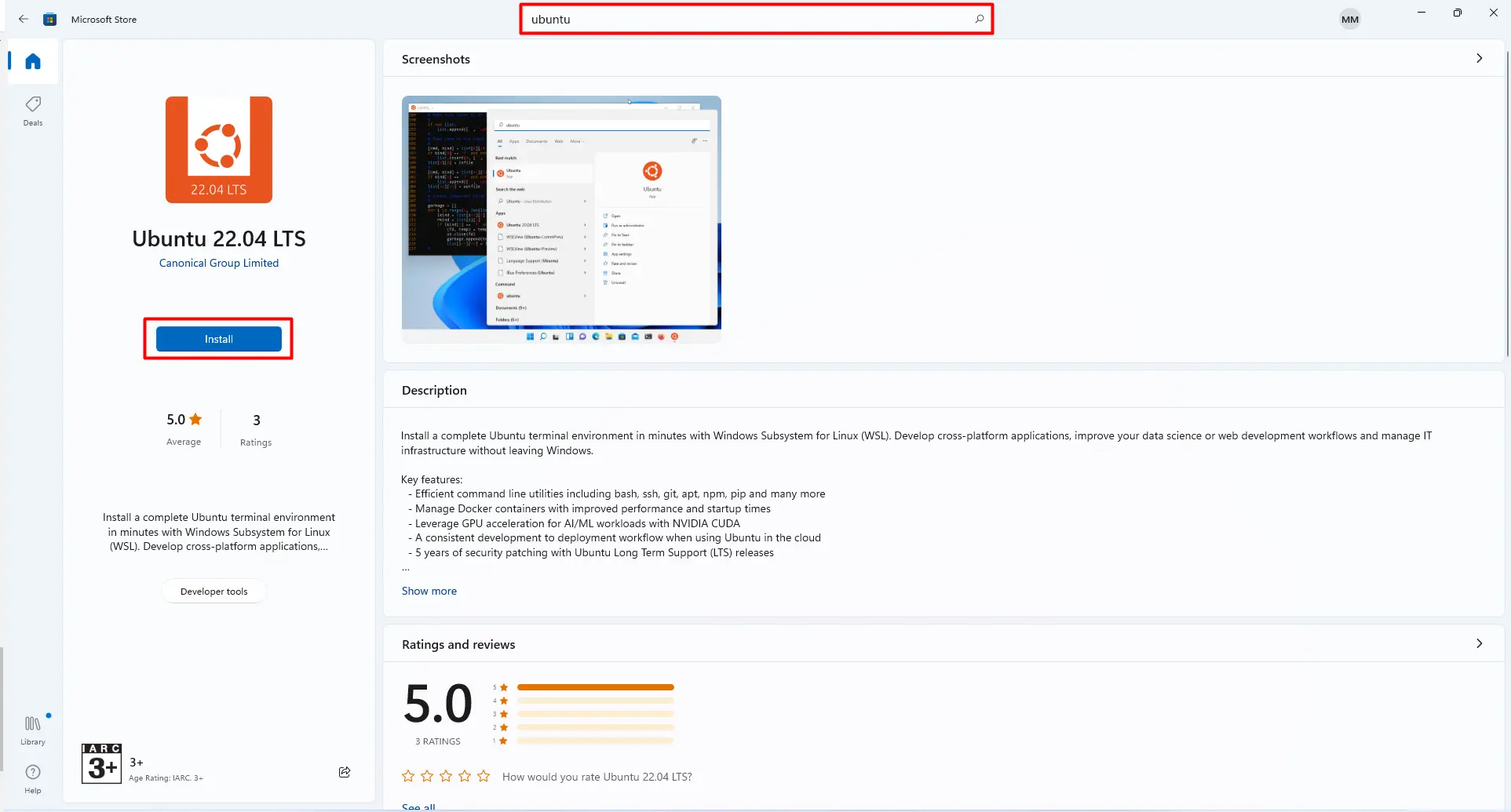Restore down the Microsoft Store window
This screenshot has width=1511, height=812.
pos(1458,13)
